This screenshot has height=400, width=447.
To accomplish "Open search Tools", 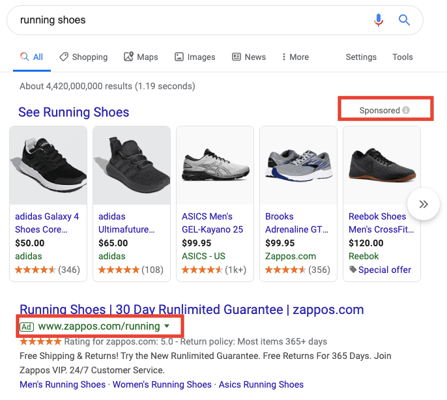I will (x=402, y=57).
